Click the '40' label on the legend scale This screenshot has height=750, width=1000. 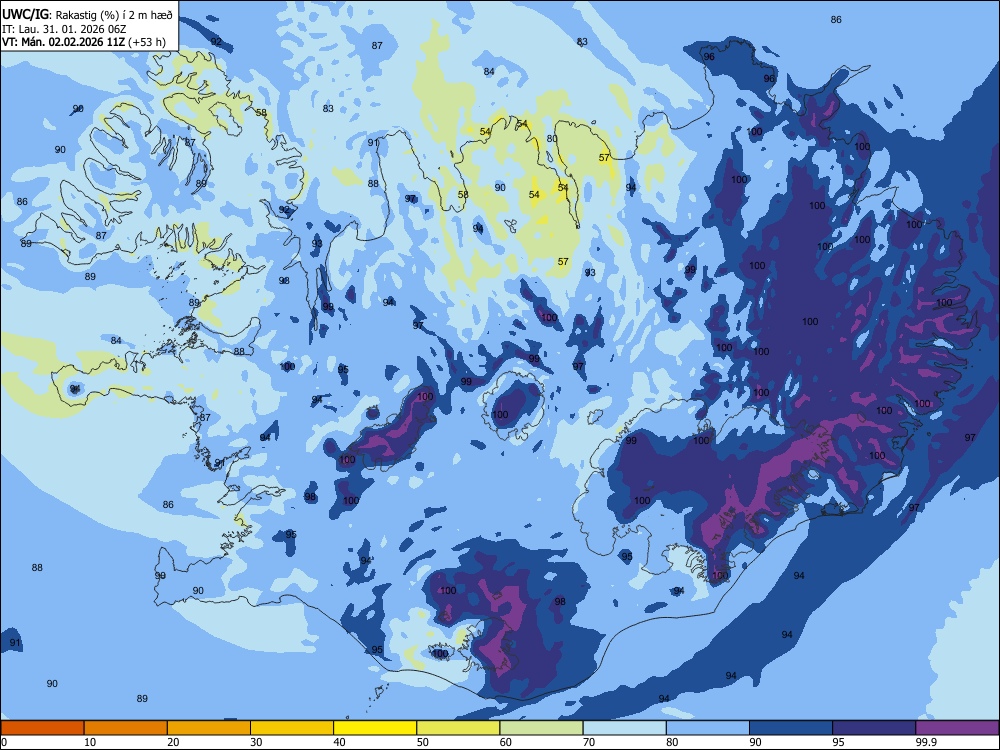pyautogui.click(x=339, y=742)
